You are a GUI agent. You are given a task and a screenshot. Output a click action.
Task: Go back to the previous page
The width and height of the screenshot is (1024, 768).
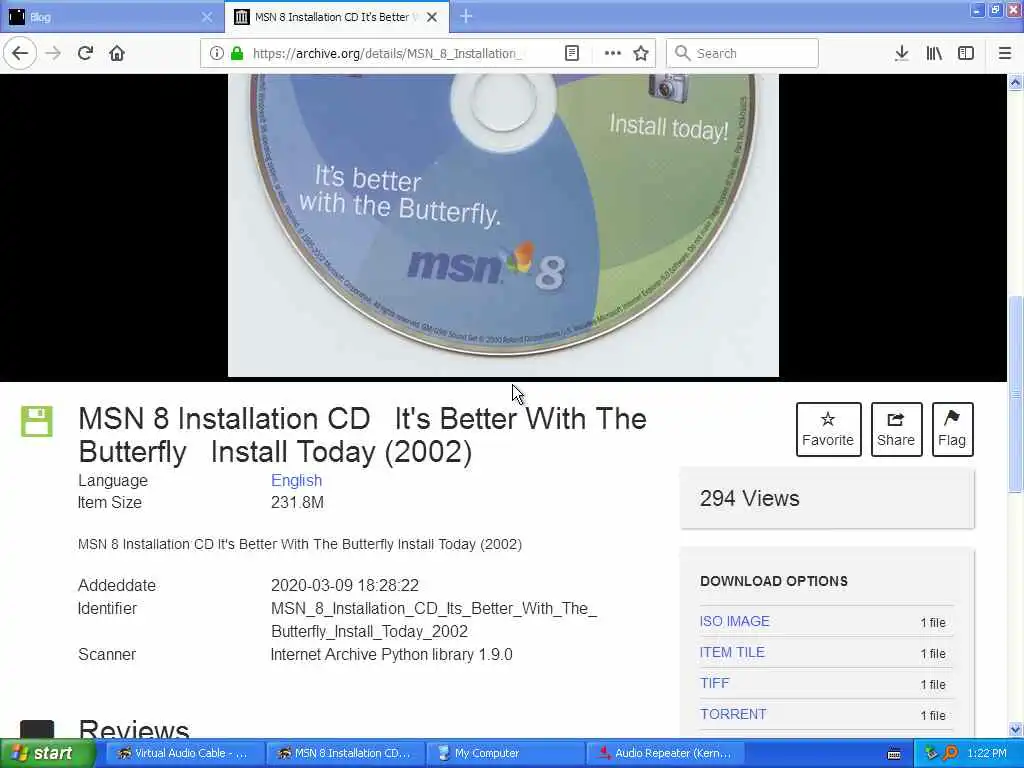(x=20, y=54)
